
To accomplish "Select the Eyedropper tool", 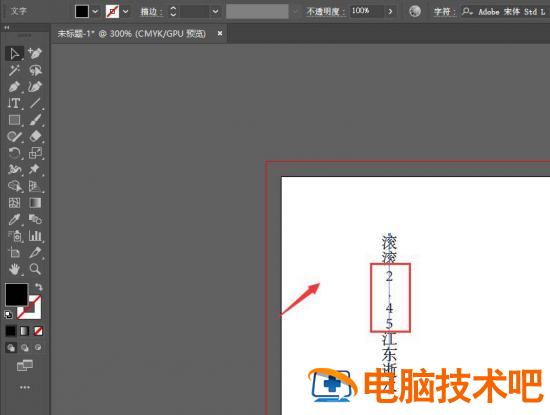I will (x=14, y=220).
